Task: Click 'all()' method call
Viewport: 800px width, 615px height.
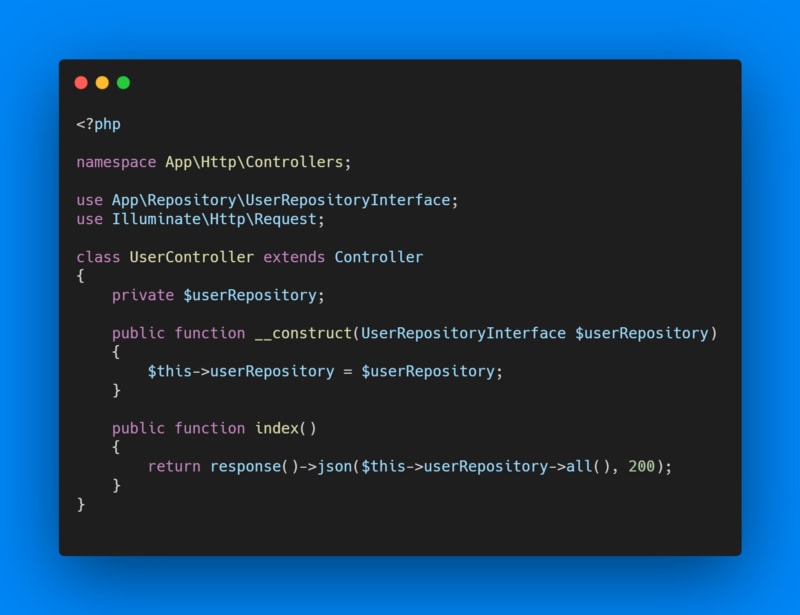Action: tap(588, 466)
